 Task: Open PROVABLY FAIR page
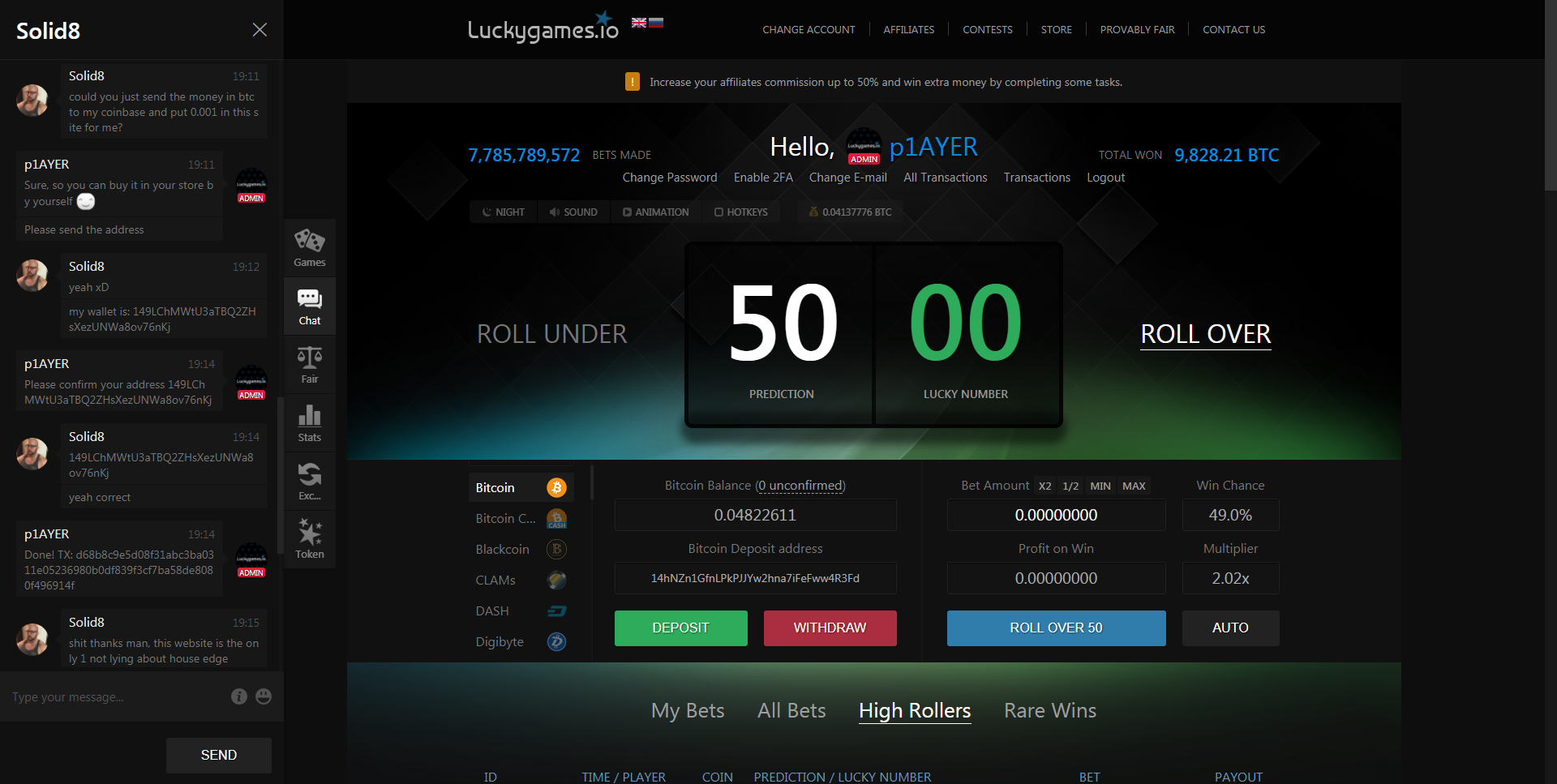(1137, 30)
